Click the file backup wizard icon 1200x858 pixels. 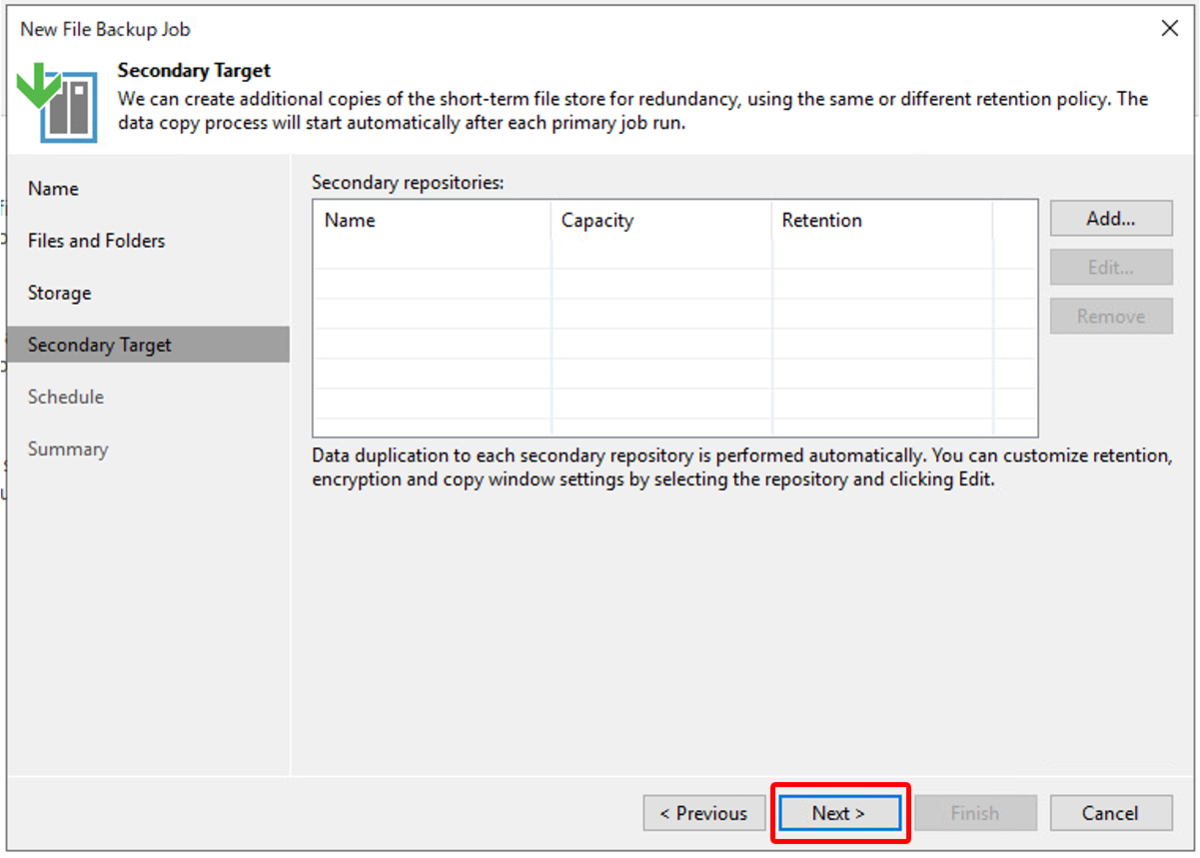58,102
